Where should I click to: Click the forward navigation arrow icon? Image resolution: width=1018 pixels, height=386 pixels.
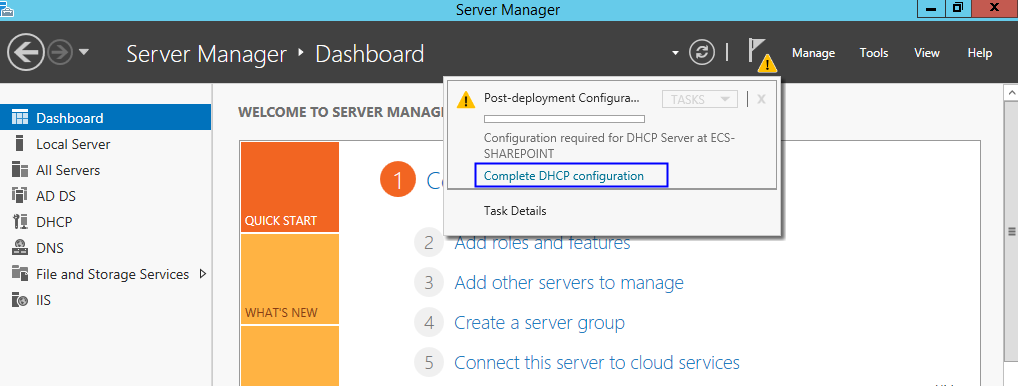[60, 53]
